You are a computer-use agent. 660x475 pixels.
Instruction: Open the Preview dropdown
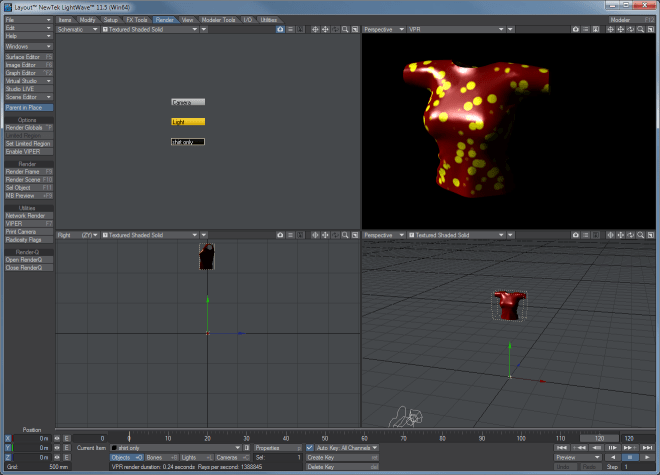pos(578,457)
